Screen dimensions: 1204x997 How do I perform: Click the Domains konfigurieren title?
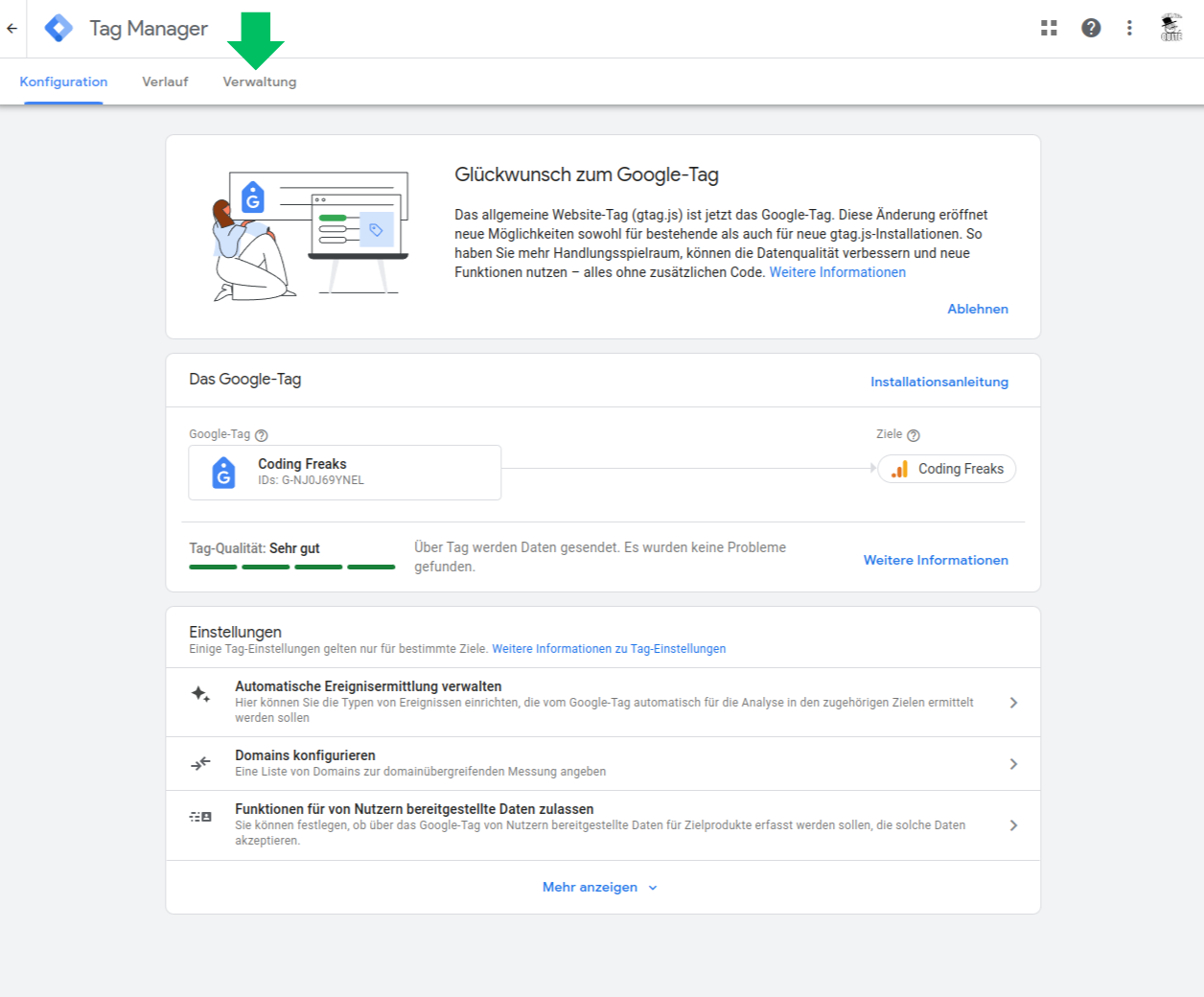pos(305,755)
